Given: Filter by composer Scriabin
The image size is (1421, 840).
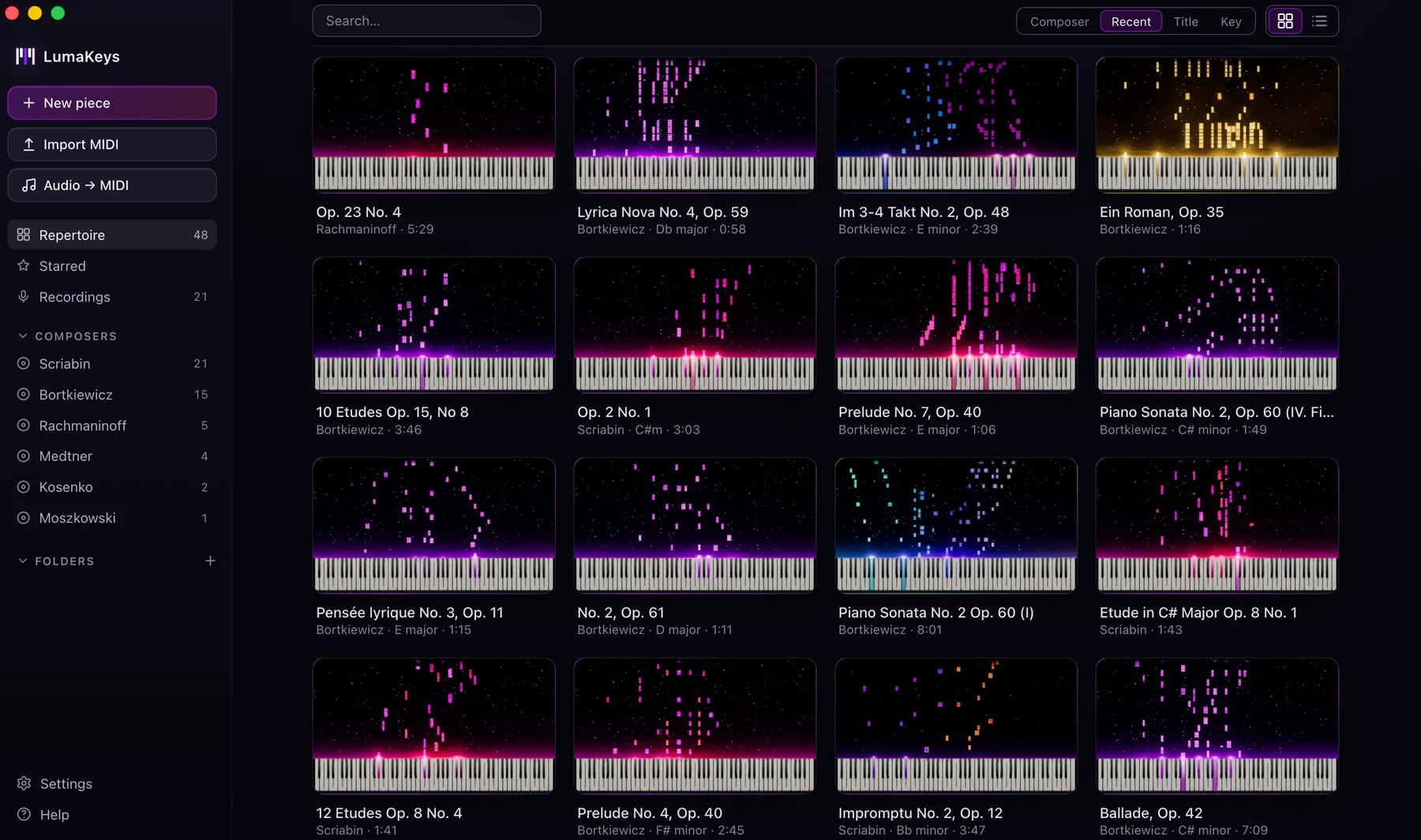Looking at the screenshot, I should 112,363.
